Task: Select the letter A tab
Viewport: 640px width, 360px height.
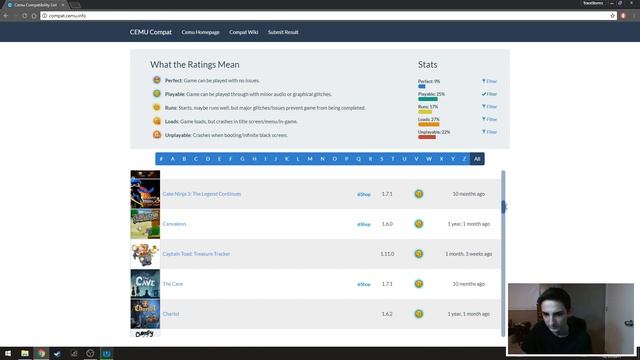Action: (x=173, y=159)
